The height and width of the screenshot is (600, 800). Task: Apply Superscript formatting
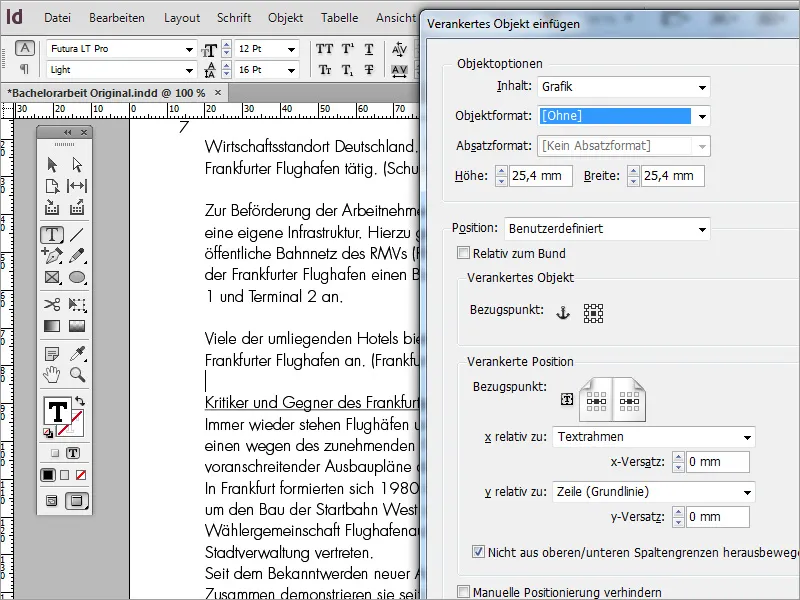(x=347, y=49)
